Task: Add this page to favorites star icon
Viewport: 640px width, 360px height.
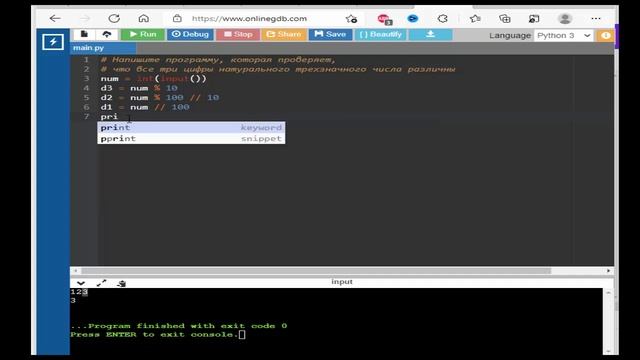Action: pos(351,18)
